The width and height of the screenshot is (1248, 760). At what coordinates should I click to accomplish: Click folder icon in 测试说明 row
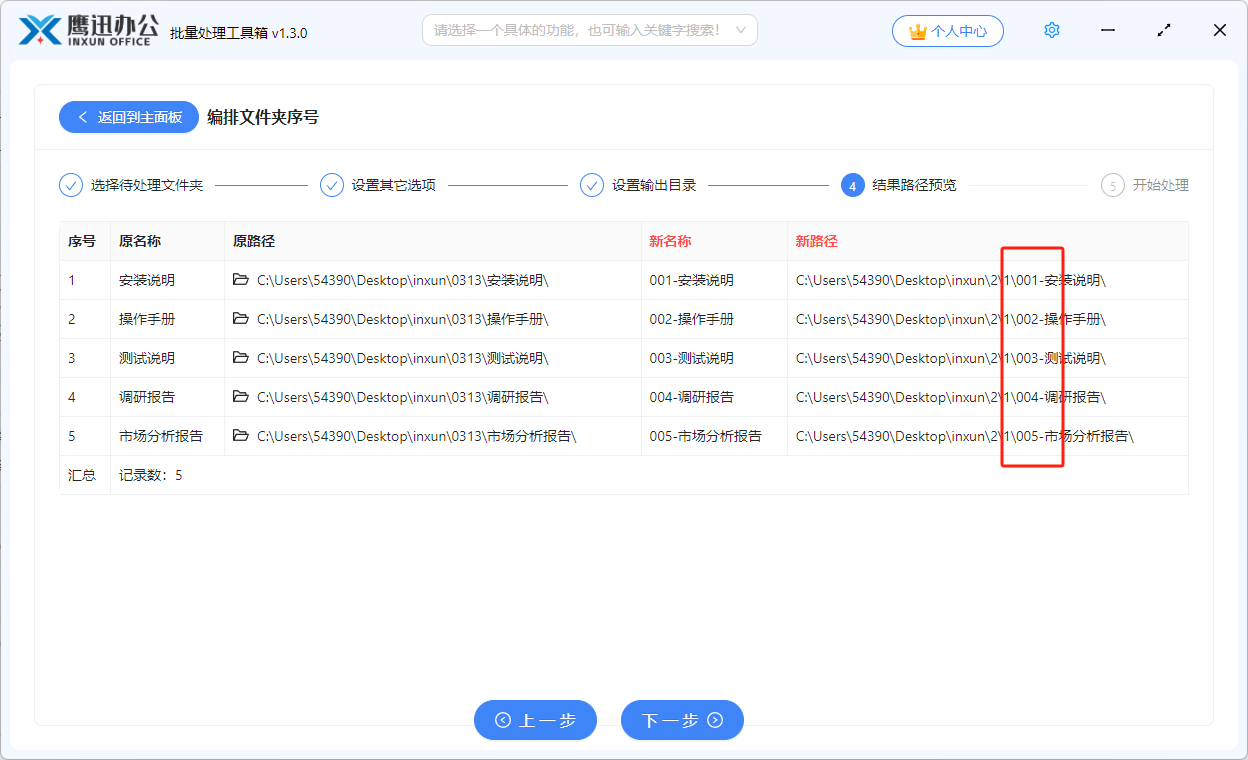tap(241, 358)
